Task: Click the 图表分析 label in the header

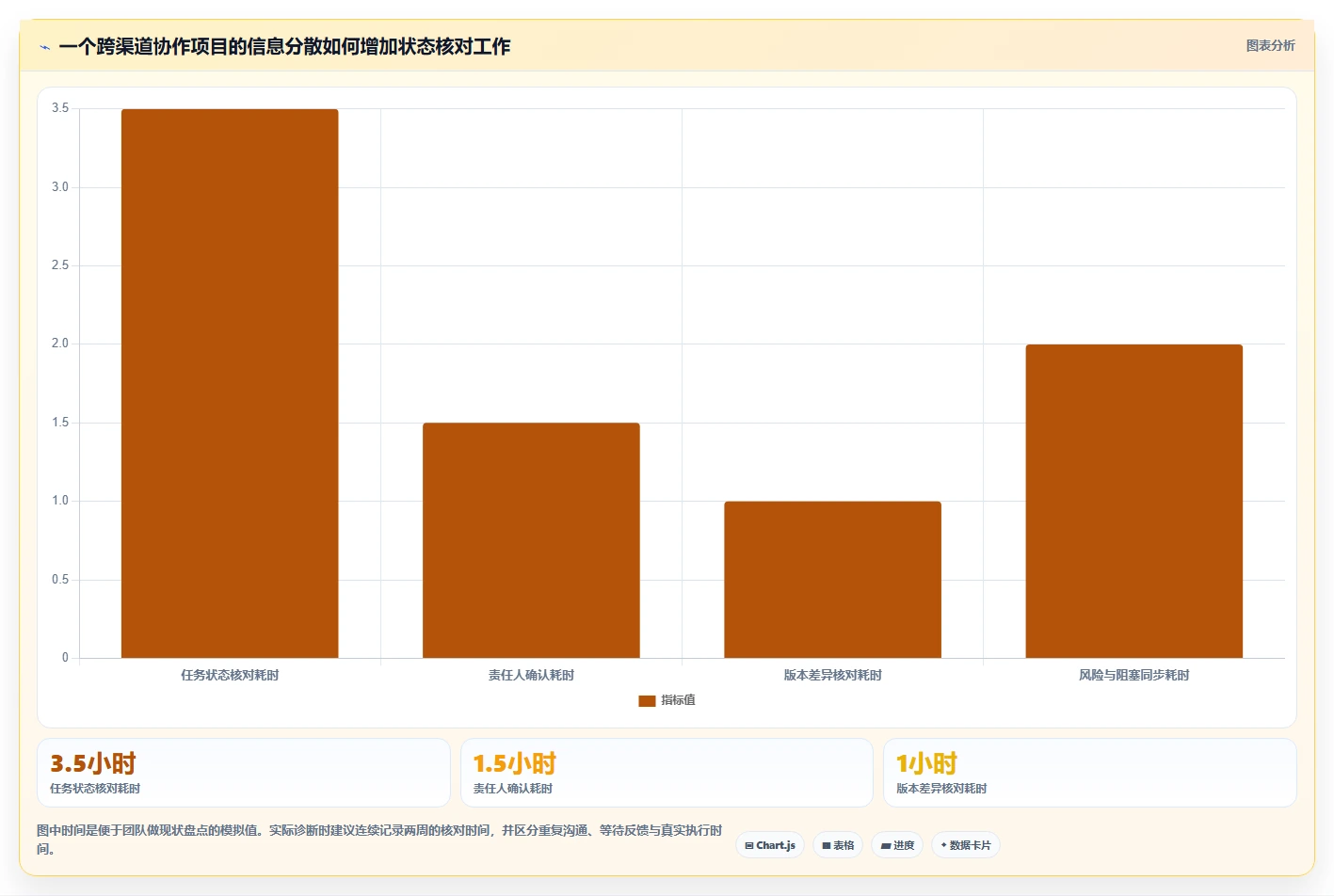Action: coord(1270,45)
